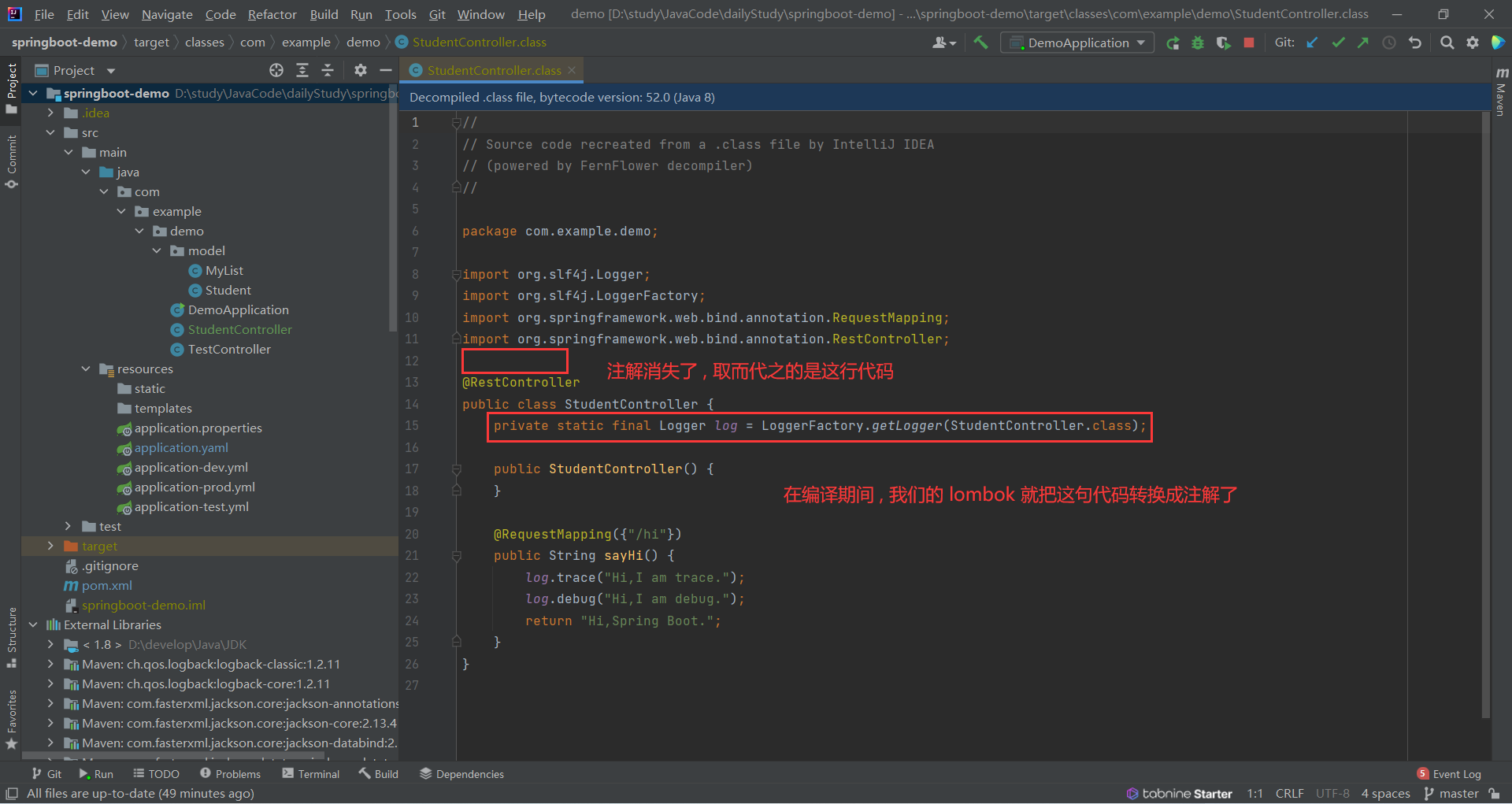Image resolution: width=1512 pixels, height=804 pixels.
Task: Collapse all in Project panel
Action: (x=328, y=70)
